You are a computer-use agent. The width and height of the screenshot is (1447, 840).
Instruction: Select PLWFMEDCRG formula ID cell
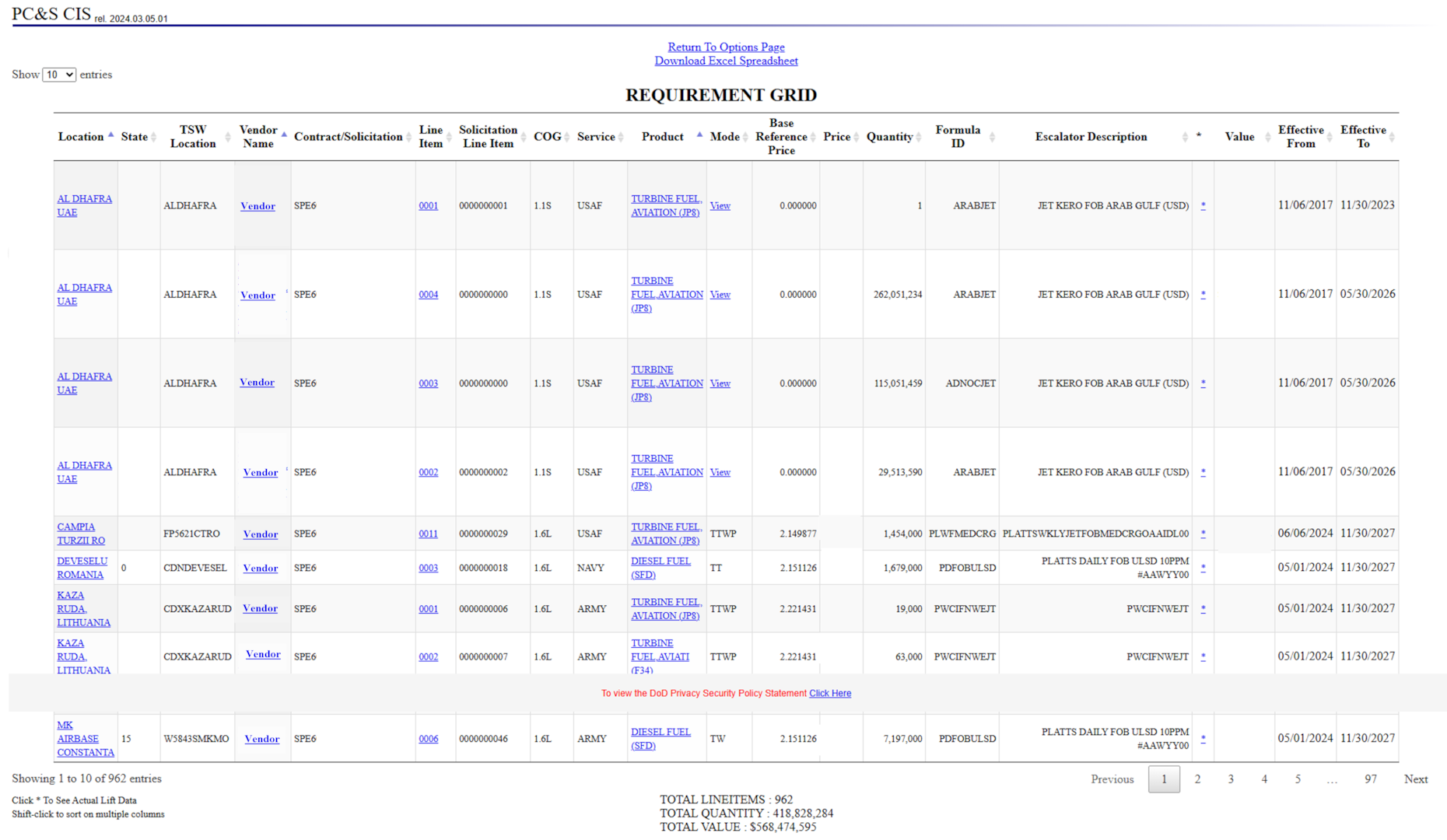point(962,534)
